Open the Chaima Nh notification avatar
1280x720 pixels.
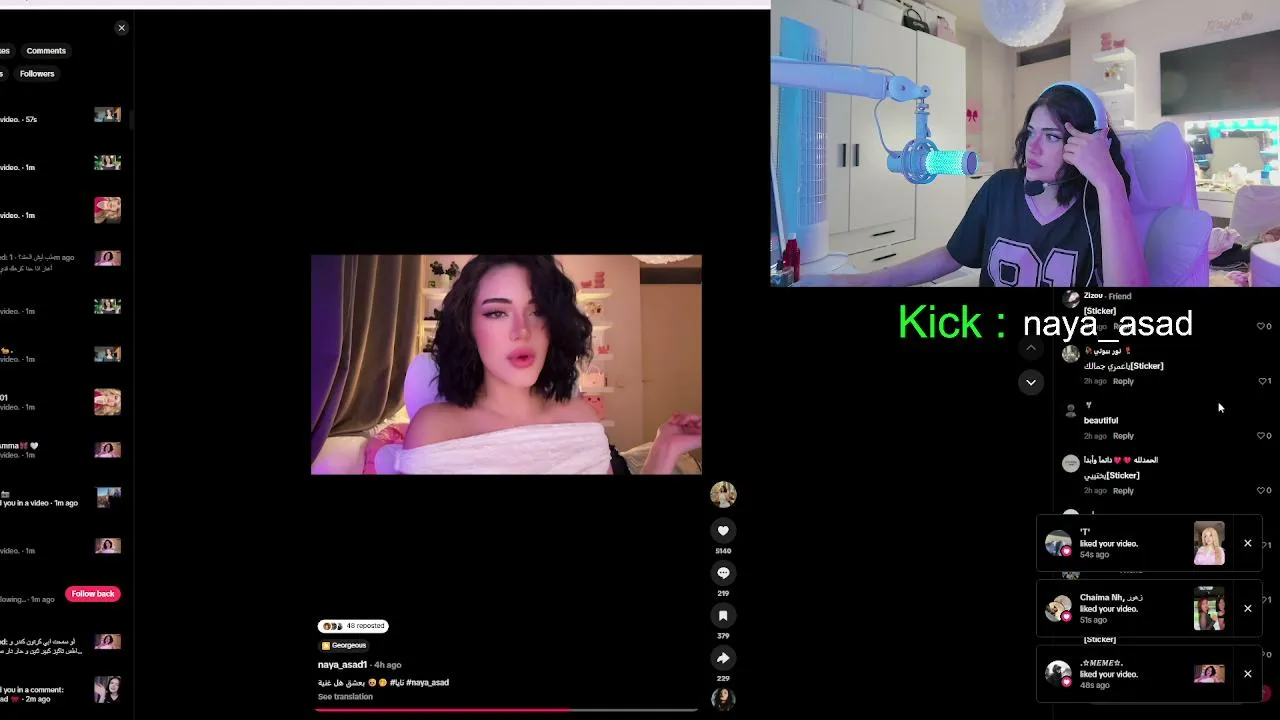pos(1058,608)
